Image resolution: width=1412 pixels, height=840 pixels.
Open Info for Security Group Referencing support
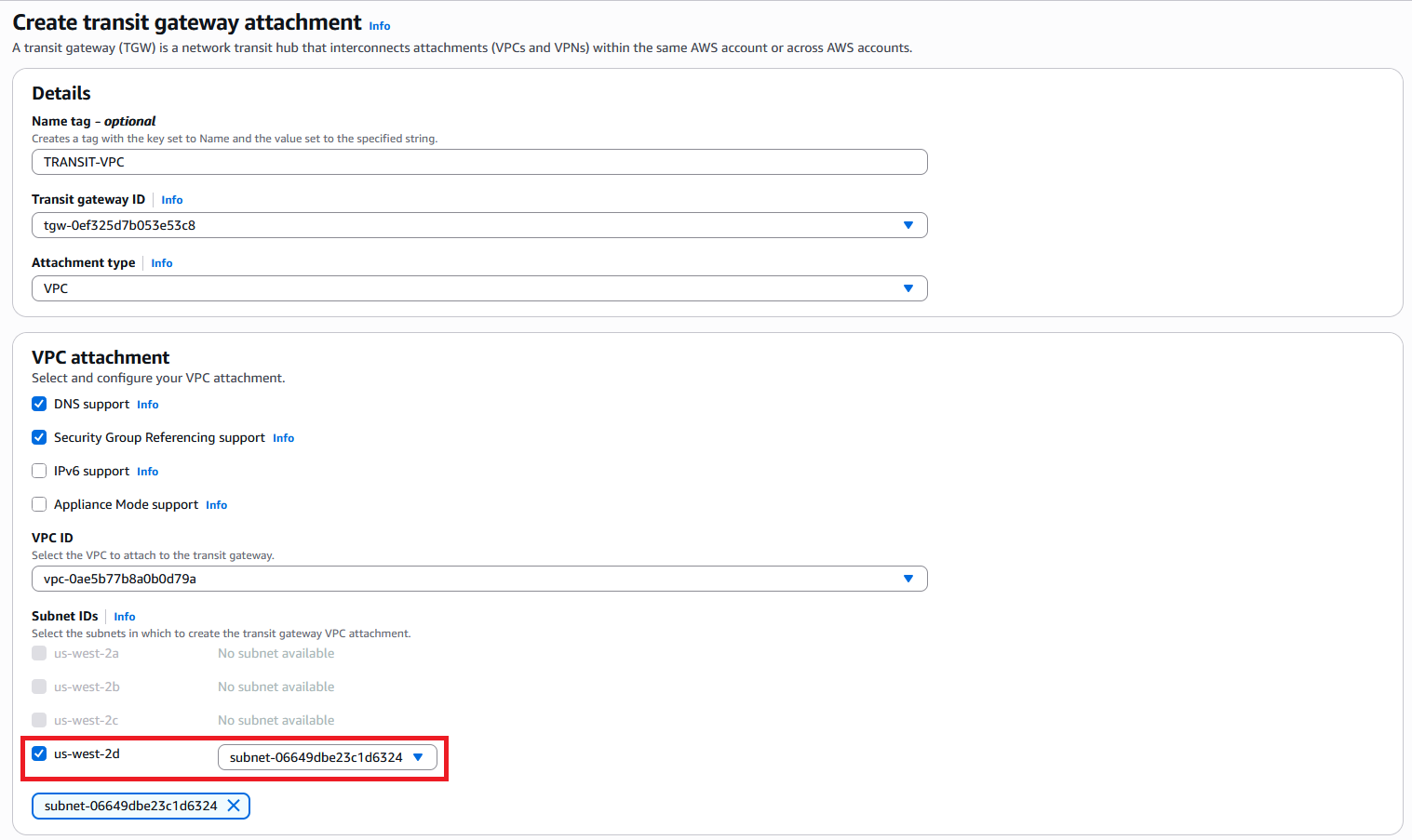[x=284, y=438]
